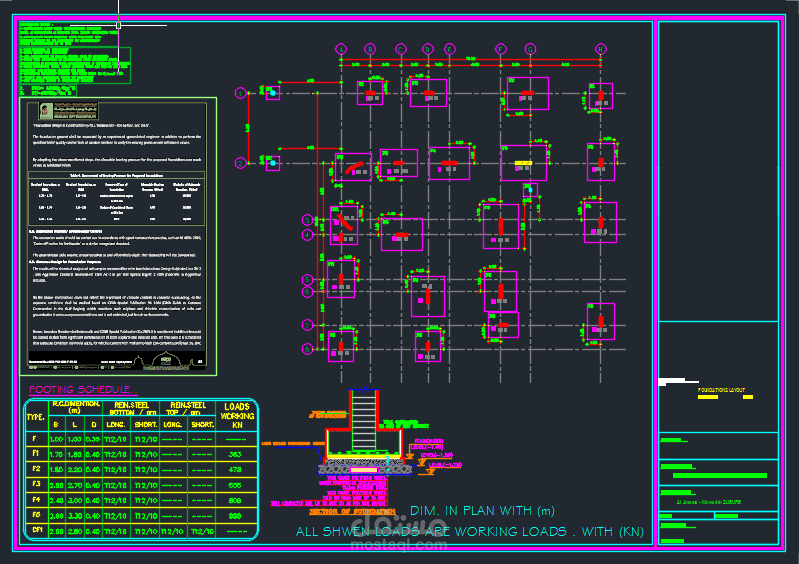The image size is (799, 564).
Task: Click SECTION OF FOUNDATION label
Action: click(x=352, y=511)
